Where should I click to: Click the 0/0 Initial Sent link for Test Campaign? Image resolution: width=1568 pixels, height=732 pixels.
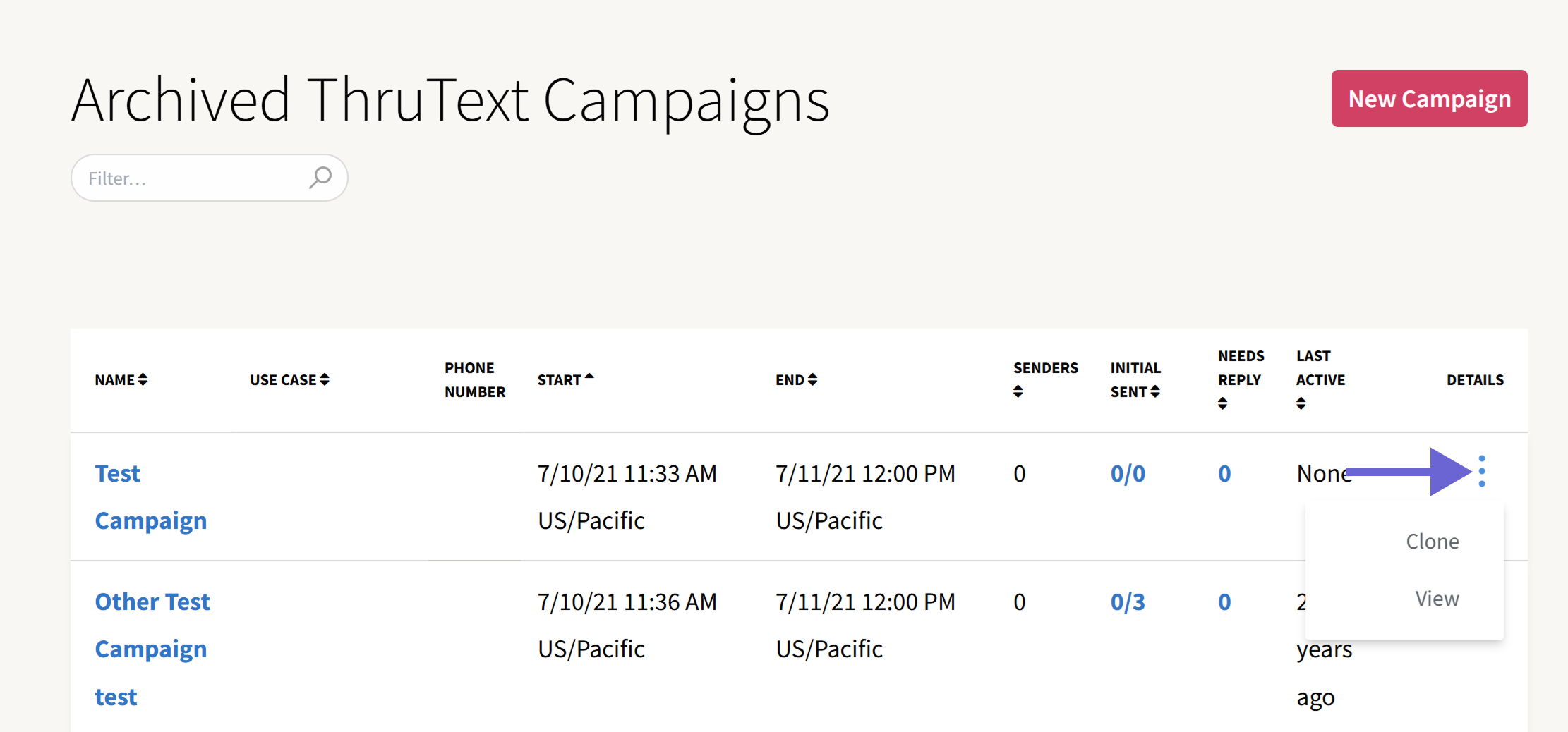1127,473
